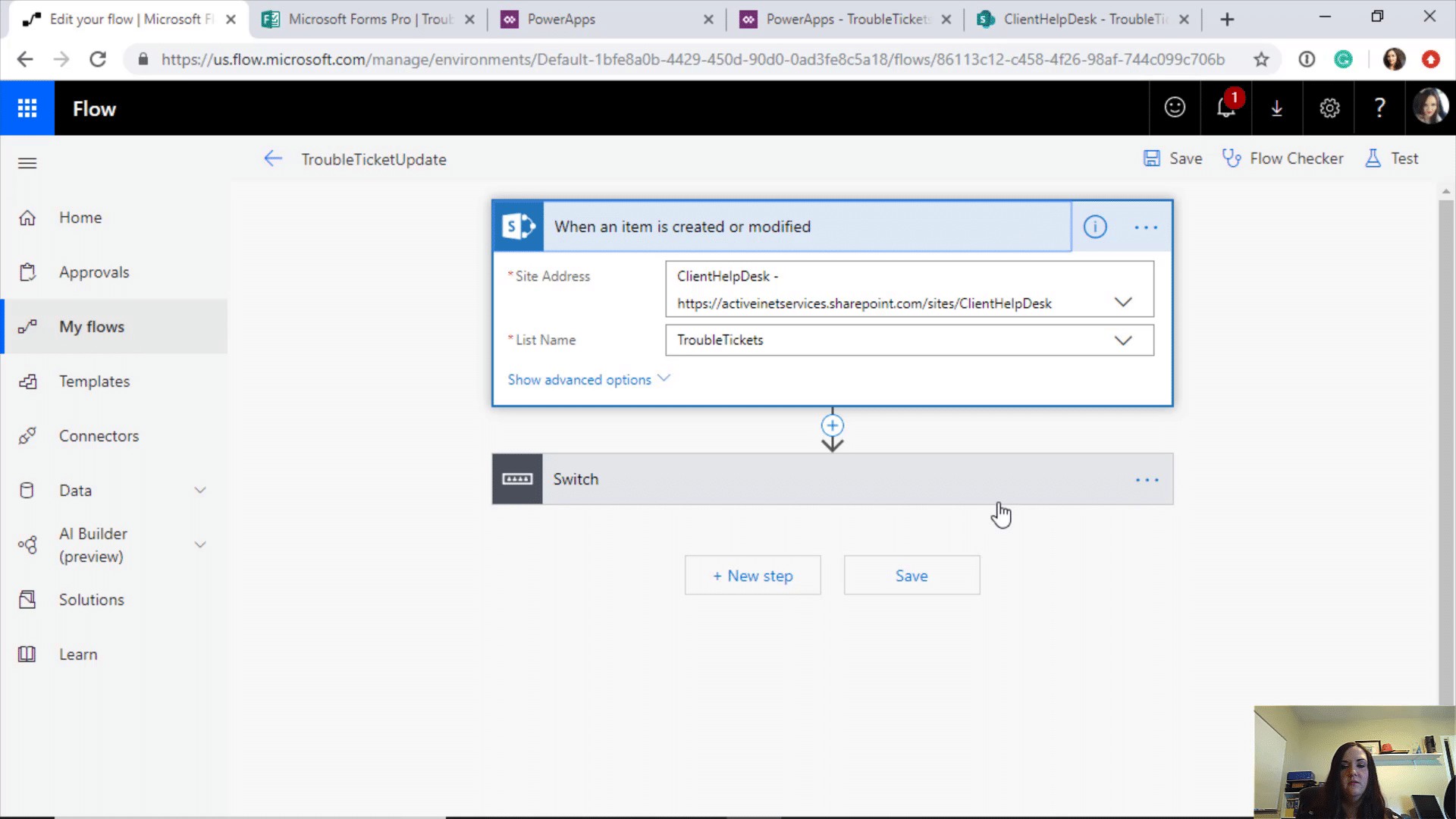Click the Flow brand title

pyautogui.click(x=94, y=108)
